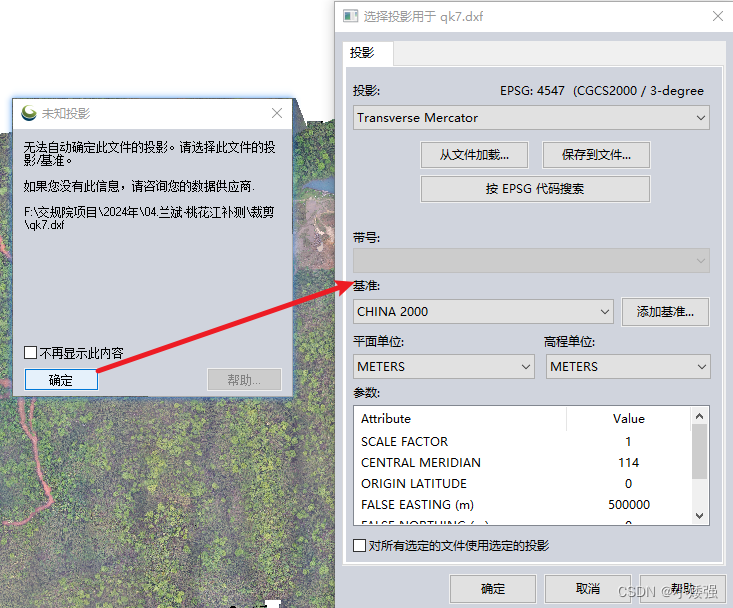Click the Global Mapper icon in 未知投影 title bar
Viewport: 733px width, 608px height.
[x=29, y=113]
